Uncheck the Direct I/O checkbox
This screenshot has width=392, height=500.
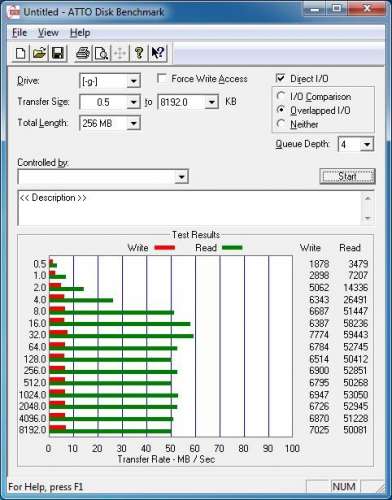coord(280,78)
